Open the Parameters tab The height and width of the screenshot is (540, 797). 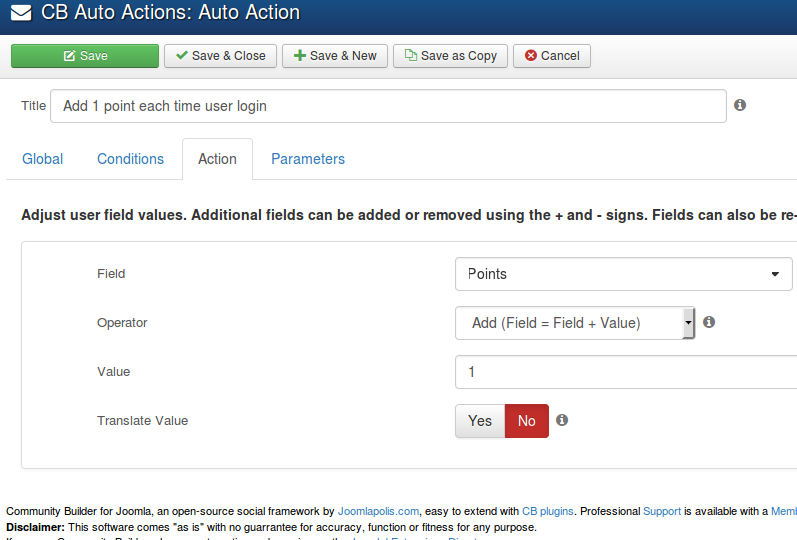tap(308, 159)
